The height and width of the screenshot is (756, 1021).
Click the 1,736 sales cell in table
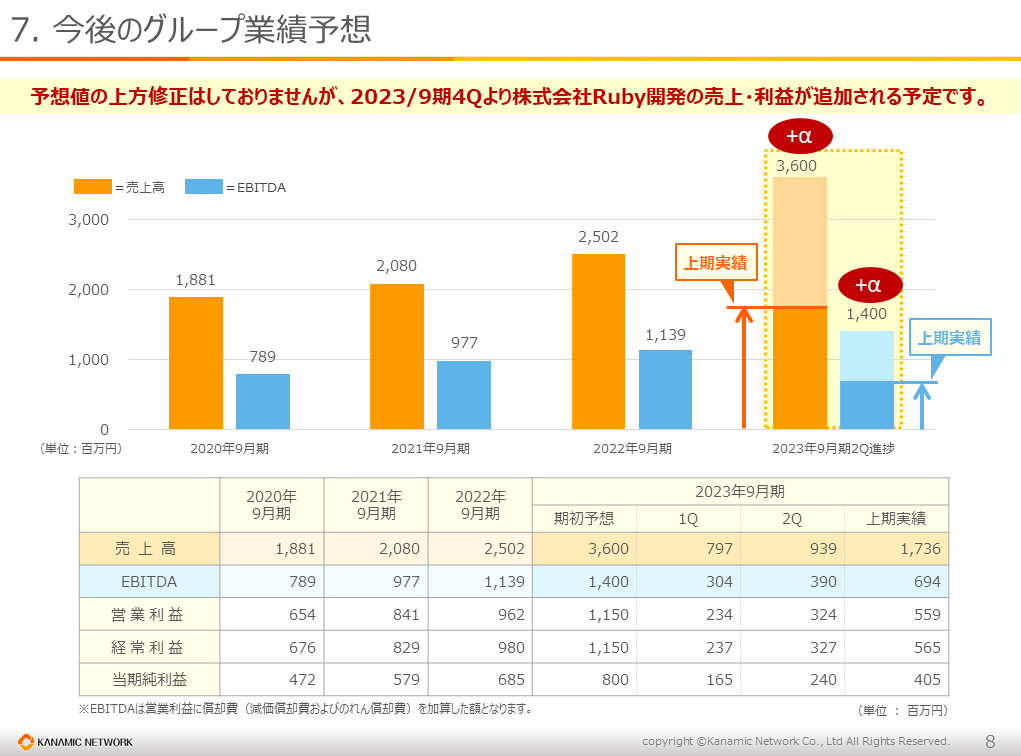[x=896, y=549]
